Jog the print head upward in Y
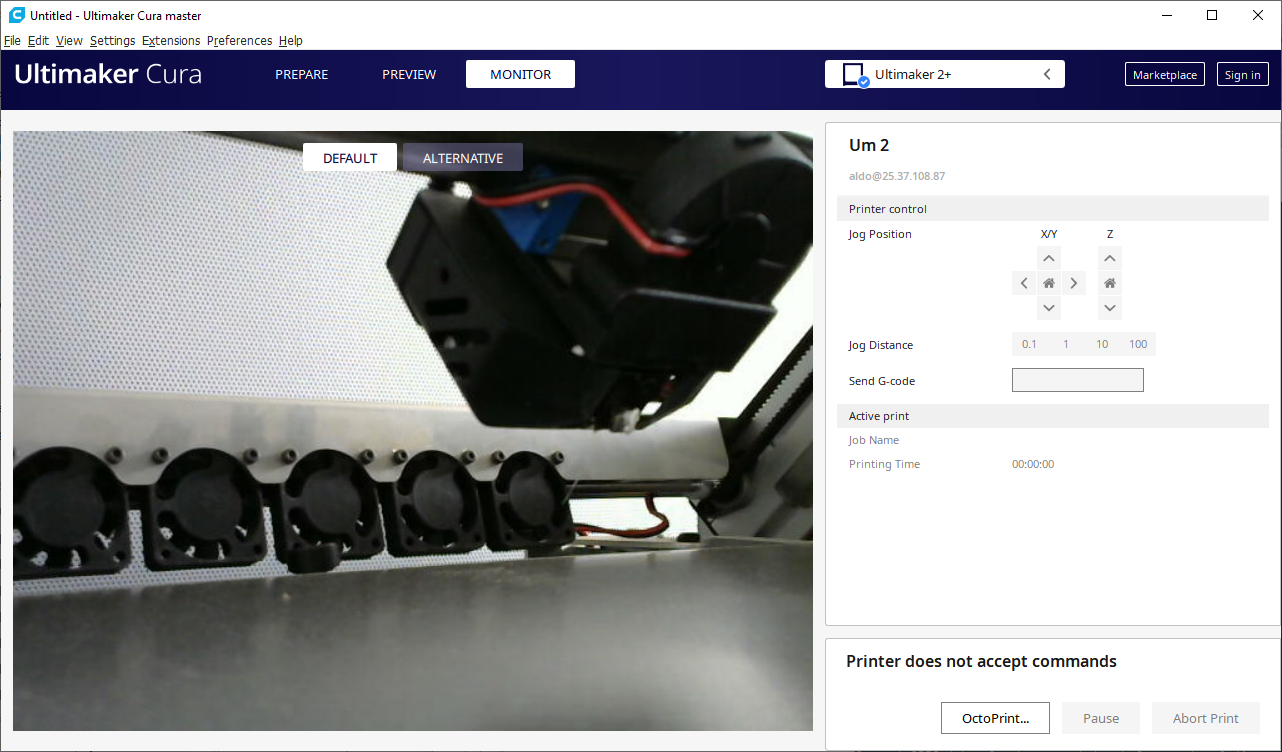 click(1048, 257)
